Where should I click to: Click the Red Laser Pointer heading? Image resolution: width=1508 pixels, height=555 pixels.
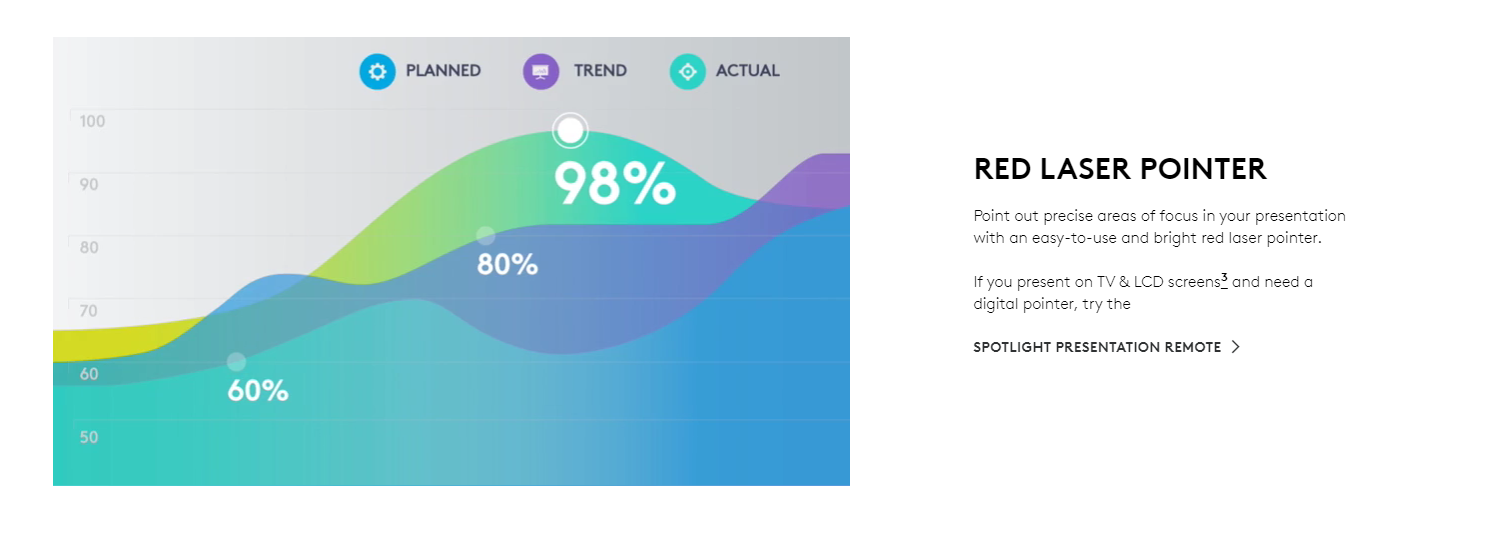[1120, 169]
